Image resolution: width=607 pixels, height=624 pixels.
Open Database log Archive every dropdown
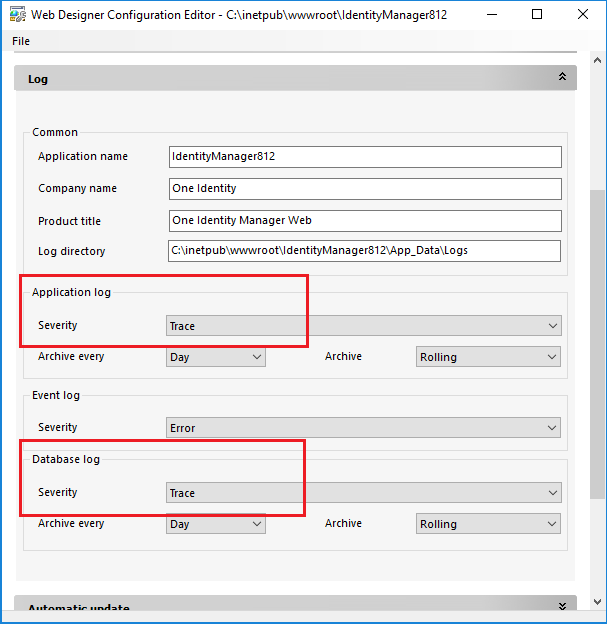click(215, 524)
